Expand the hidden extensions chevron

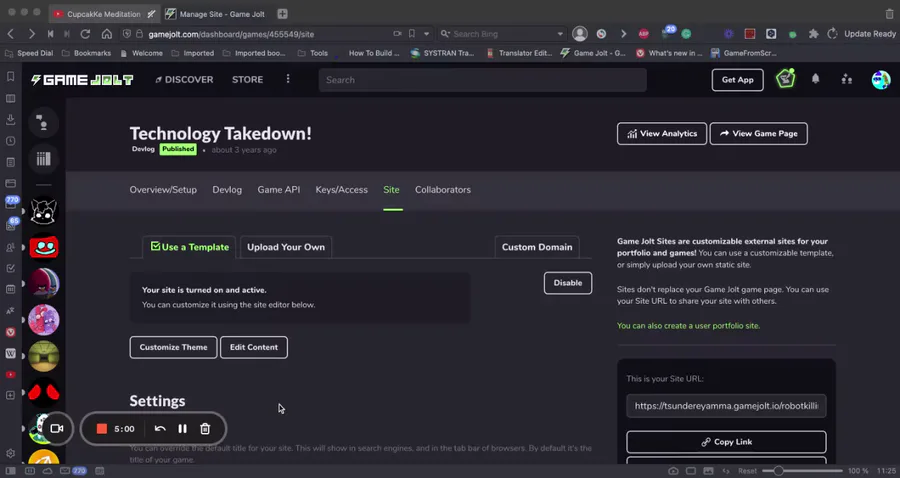[623, 34]
